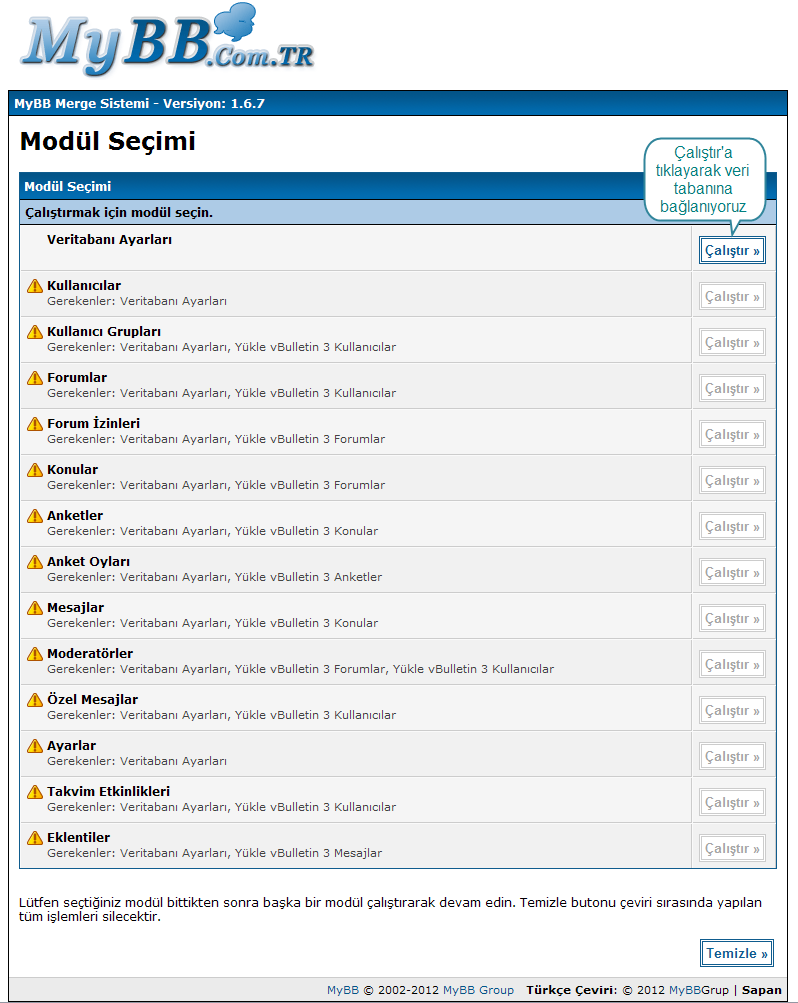
Task: Click warning icon beside Özel Mesajlar
Action: pos(35,700)
